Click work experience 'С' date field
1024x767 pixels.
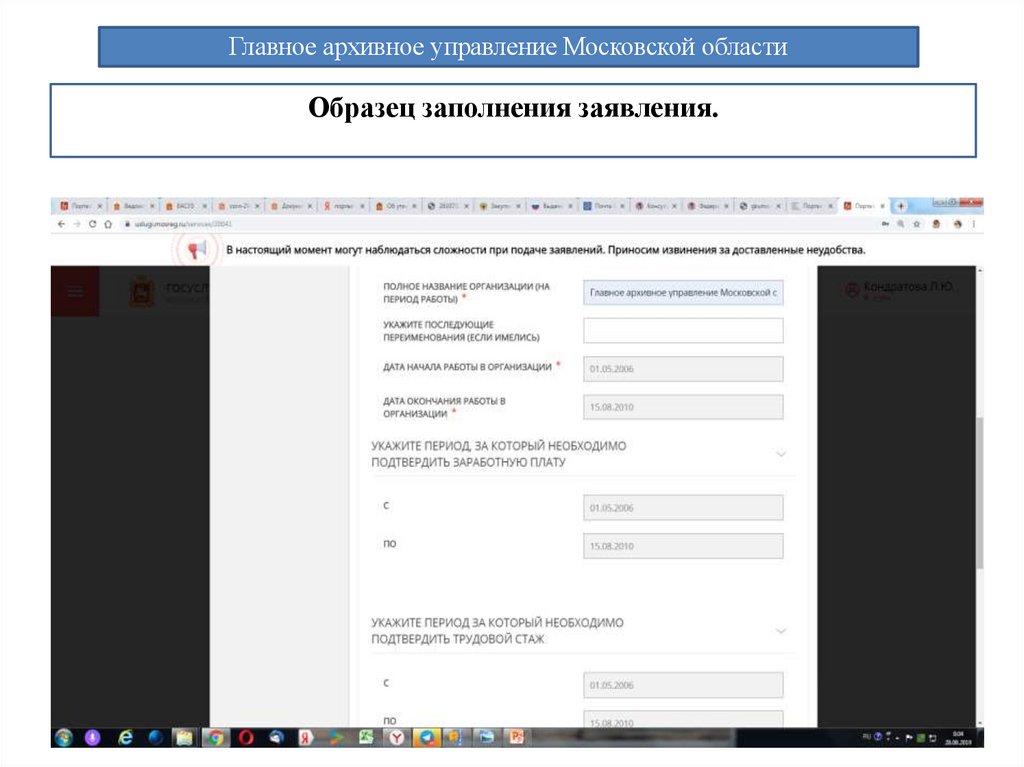click(683, 685)
